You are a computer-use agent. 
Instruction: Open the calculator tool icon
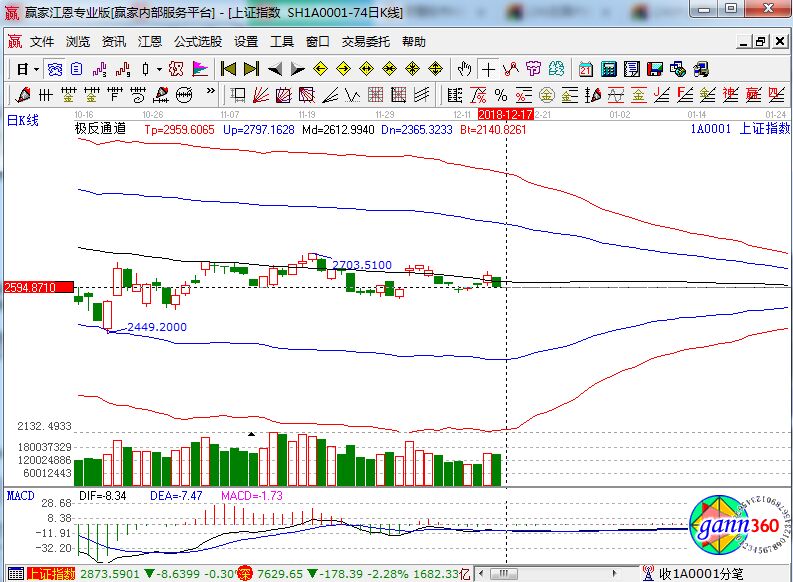coord(607,69)
